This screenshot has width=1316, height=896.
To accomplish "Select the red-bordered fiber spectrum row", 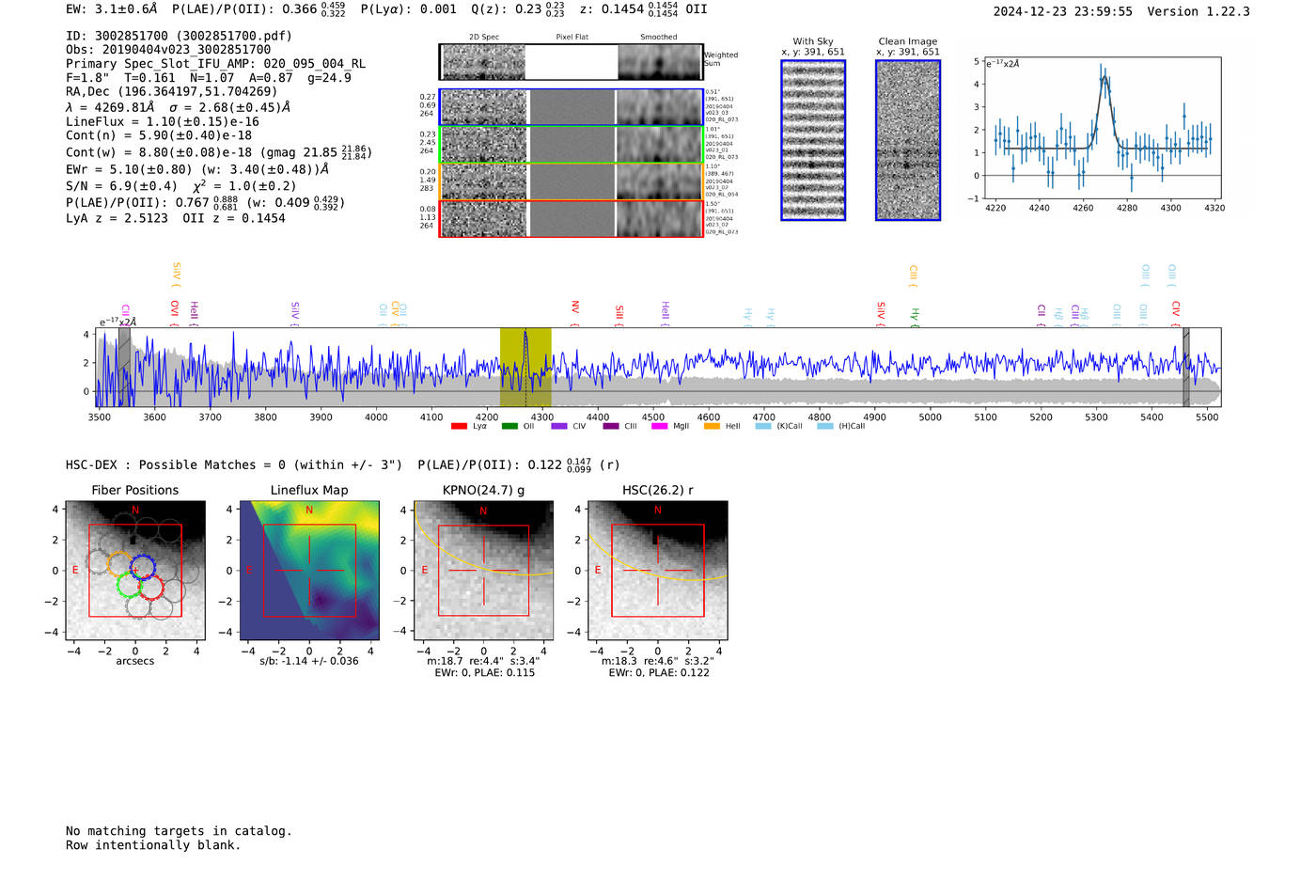I will 572,218.
